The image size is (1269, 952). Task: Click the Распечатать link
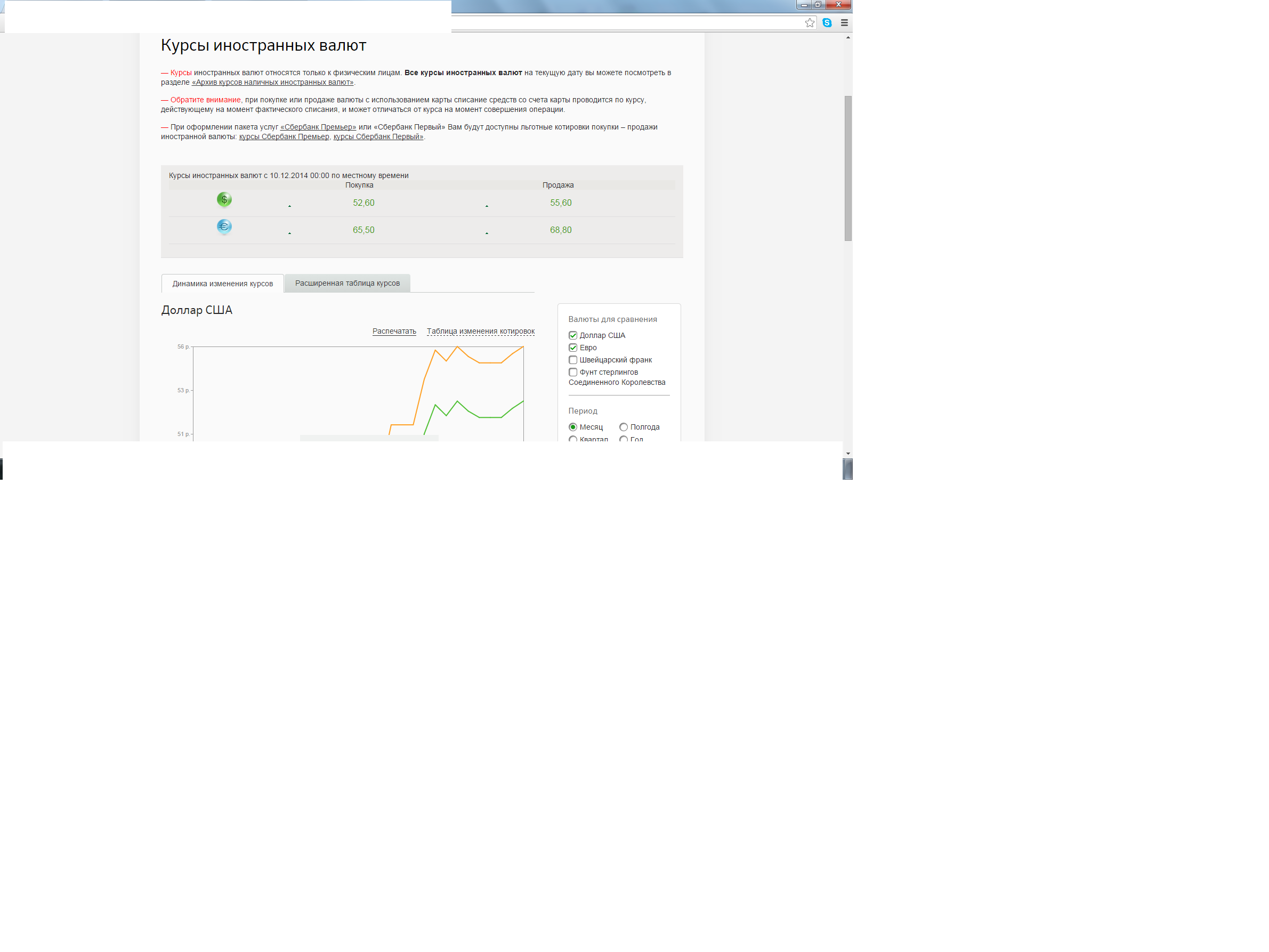tap(393, 331)
